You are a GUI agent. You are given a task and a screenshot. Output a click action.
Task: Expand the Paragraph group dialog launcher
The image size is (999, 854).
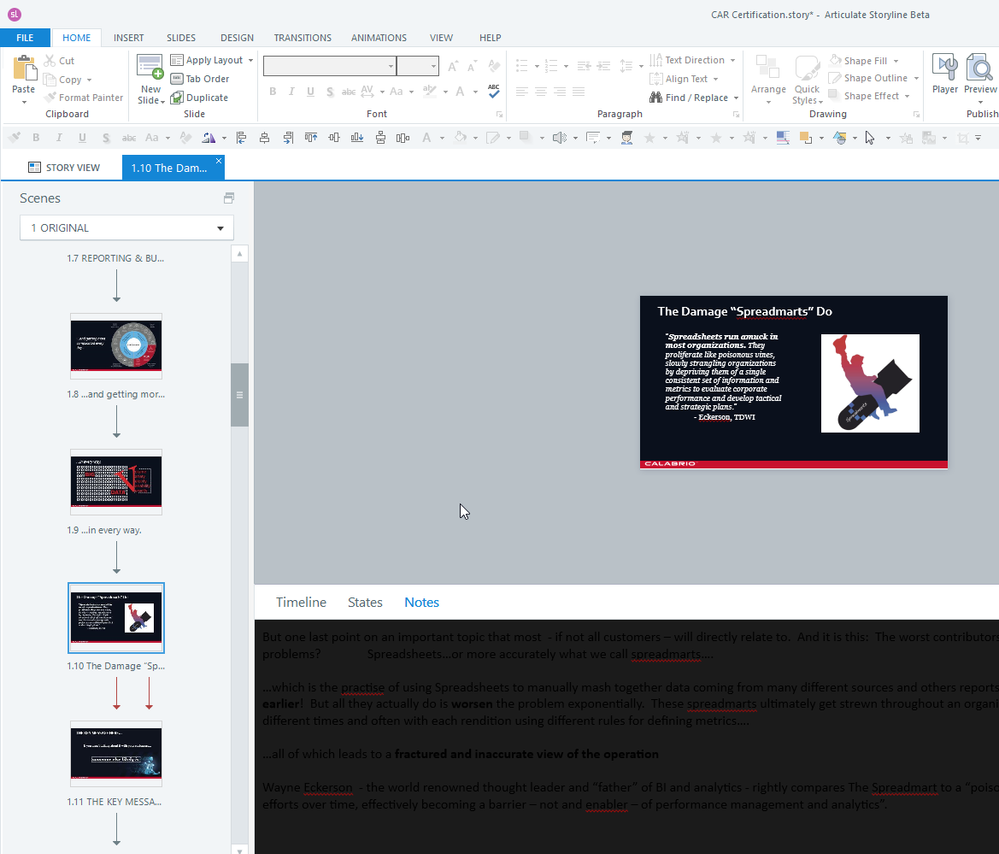pos(736,115)
